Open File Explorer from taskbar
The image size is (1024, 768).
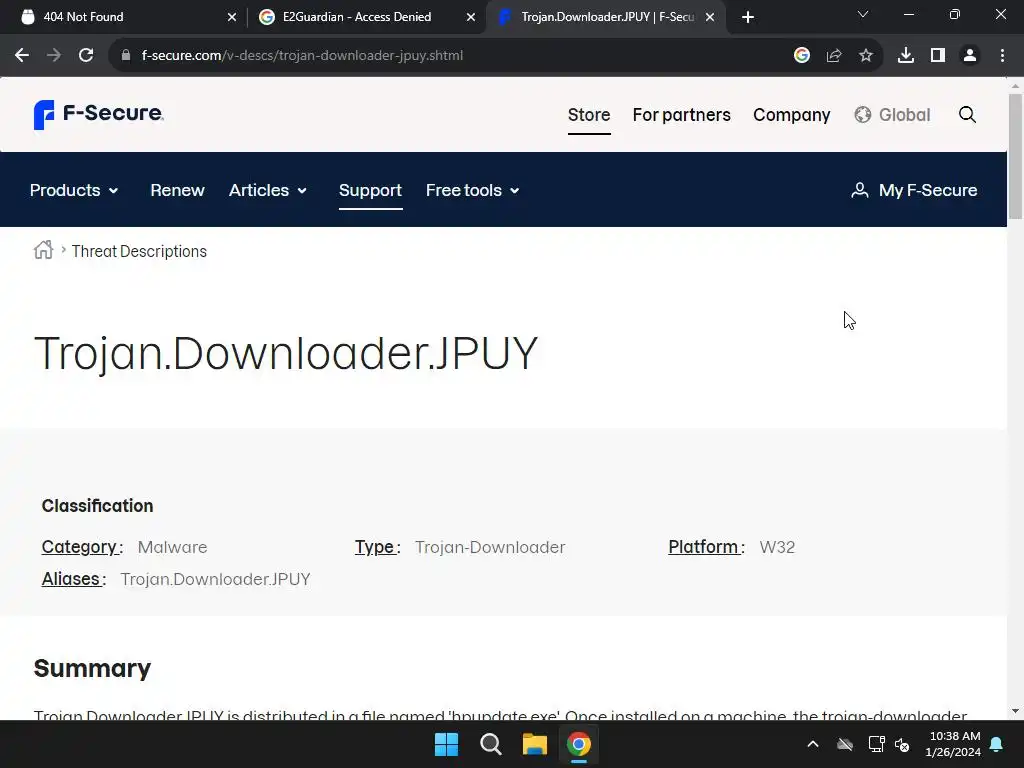(535, 744)
